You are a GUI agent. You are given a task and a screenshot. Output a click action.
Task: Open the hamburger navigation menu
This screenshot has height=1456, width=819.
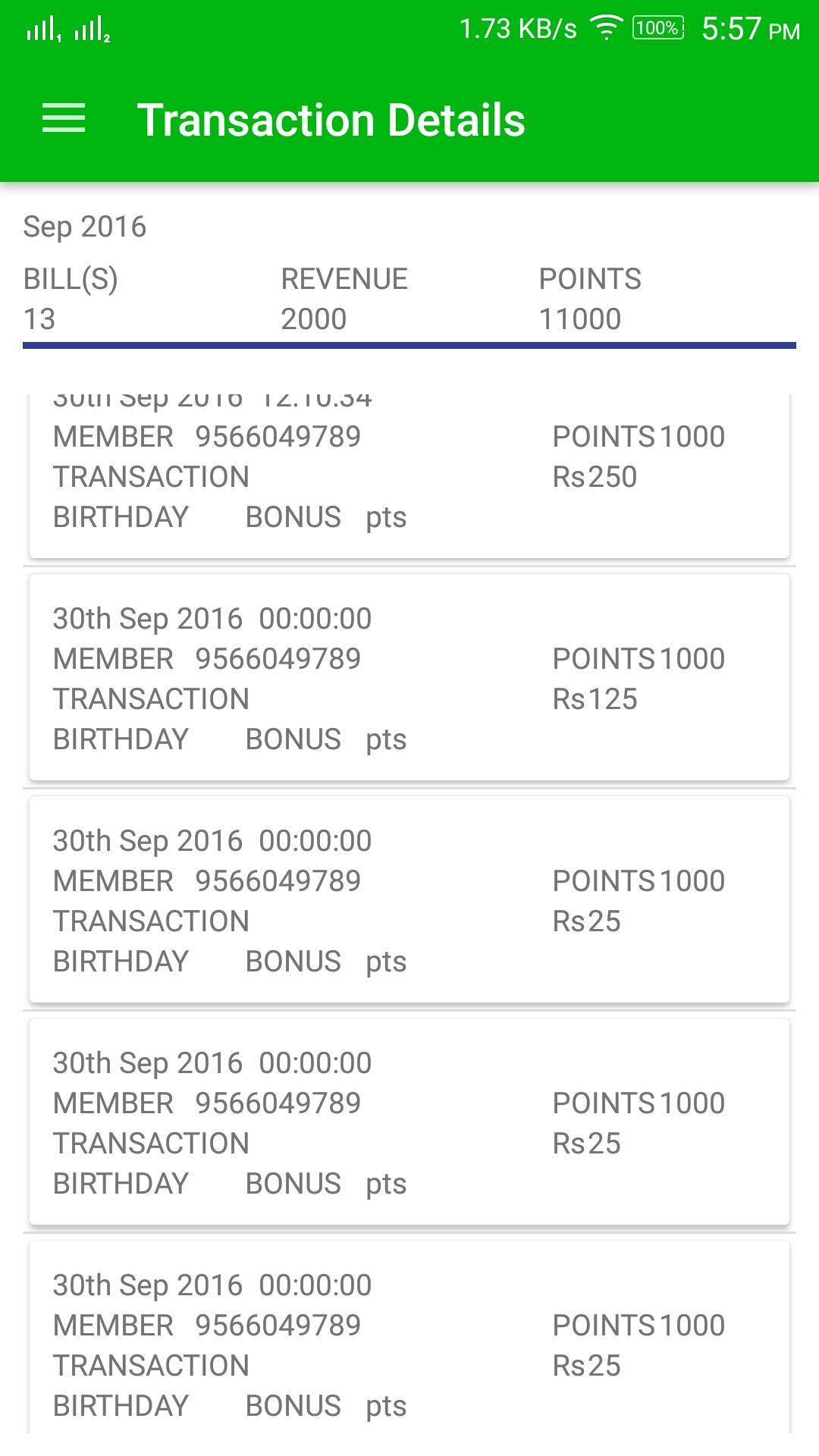coord(64,119)
